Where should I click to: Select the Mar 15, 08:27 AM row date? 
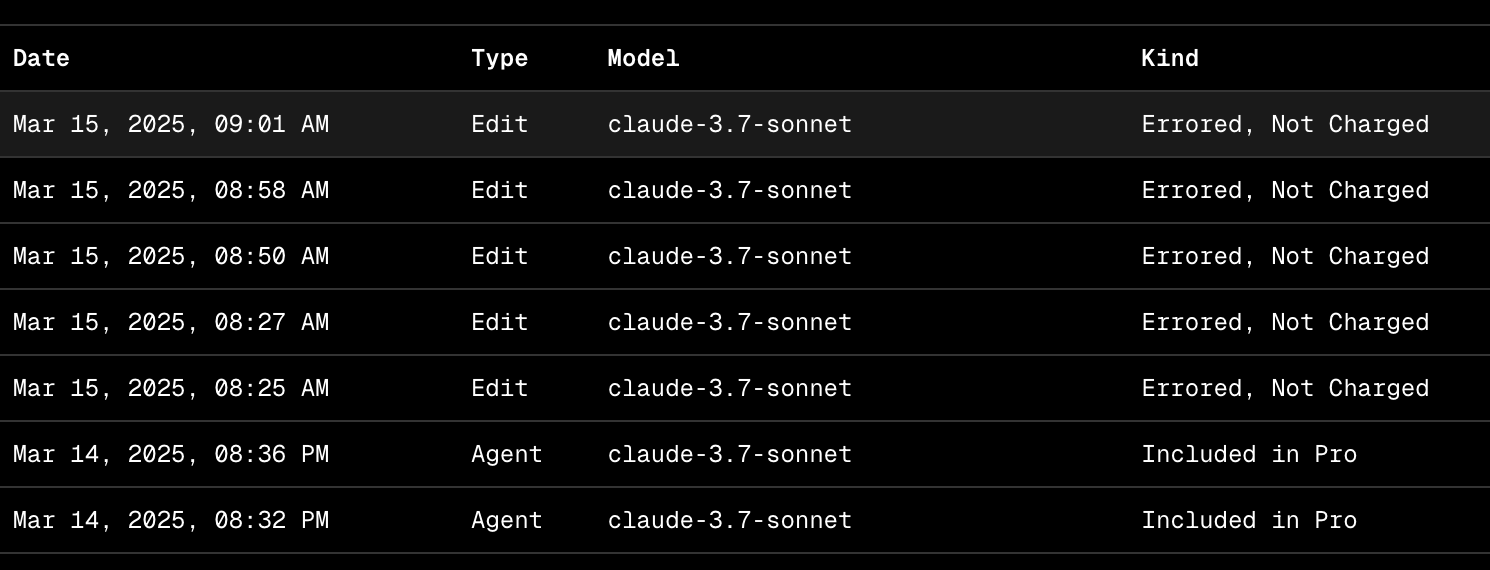(171, 322)
